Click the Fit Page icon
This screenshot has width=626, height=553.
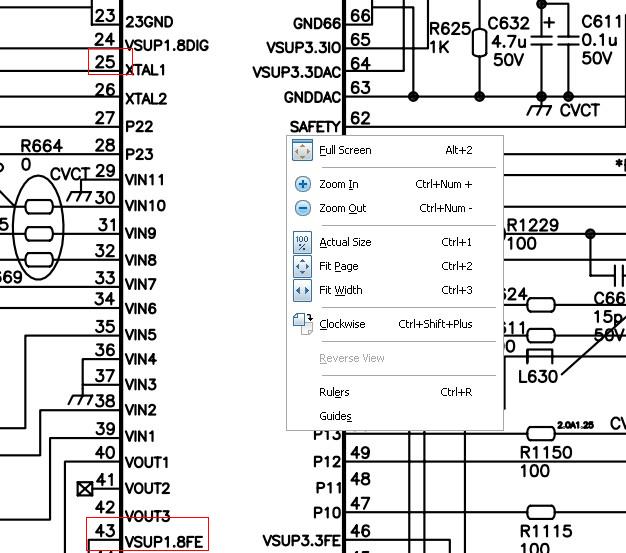302,266
